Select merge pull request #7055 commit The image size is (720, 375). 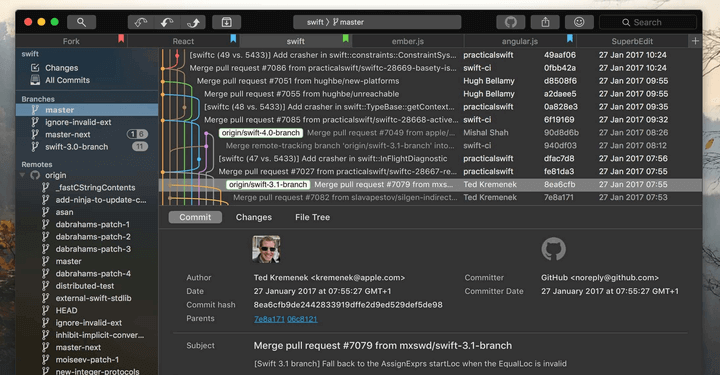(430, 94)
